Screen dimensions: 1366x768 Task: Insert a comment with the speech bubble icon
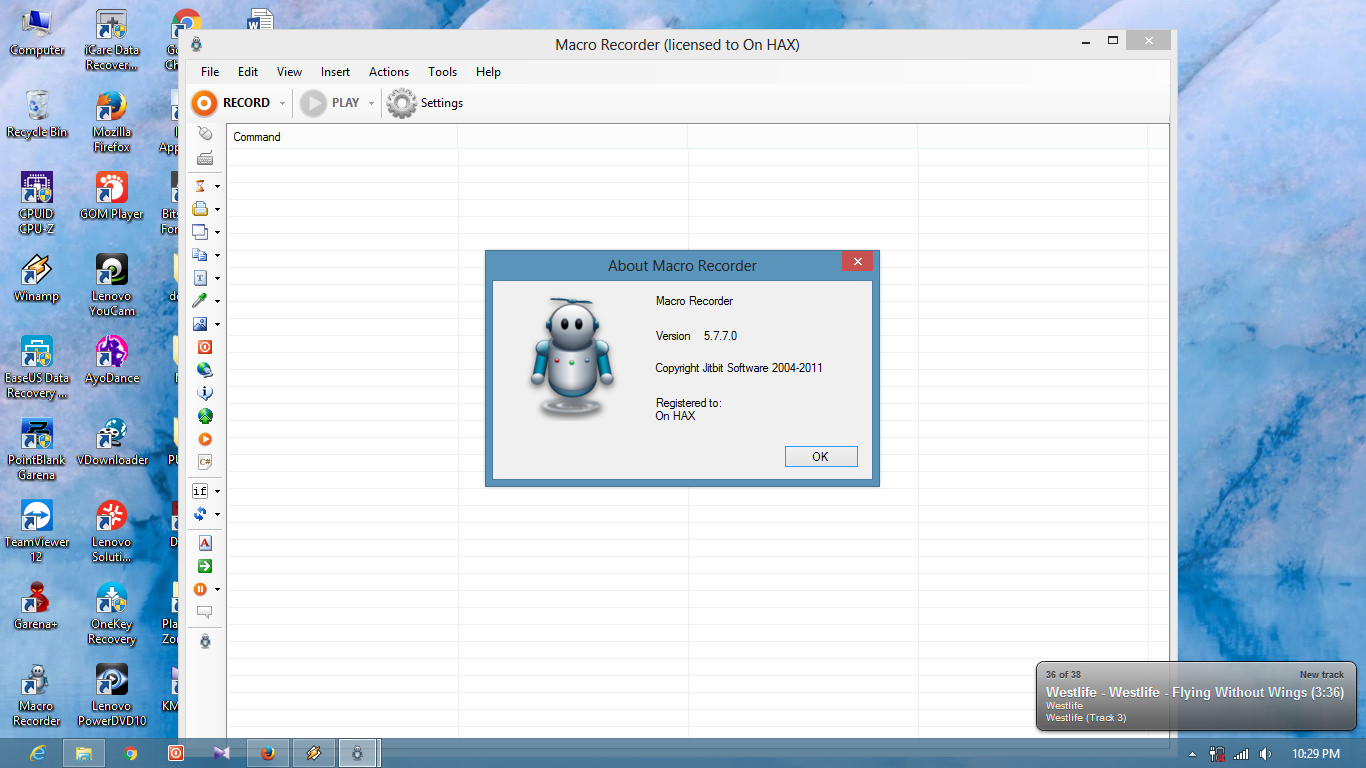point(204,613)
